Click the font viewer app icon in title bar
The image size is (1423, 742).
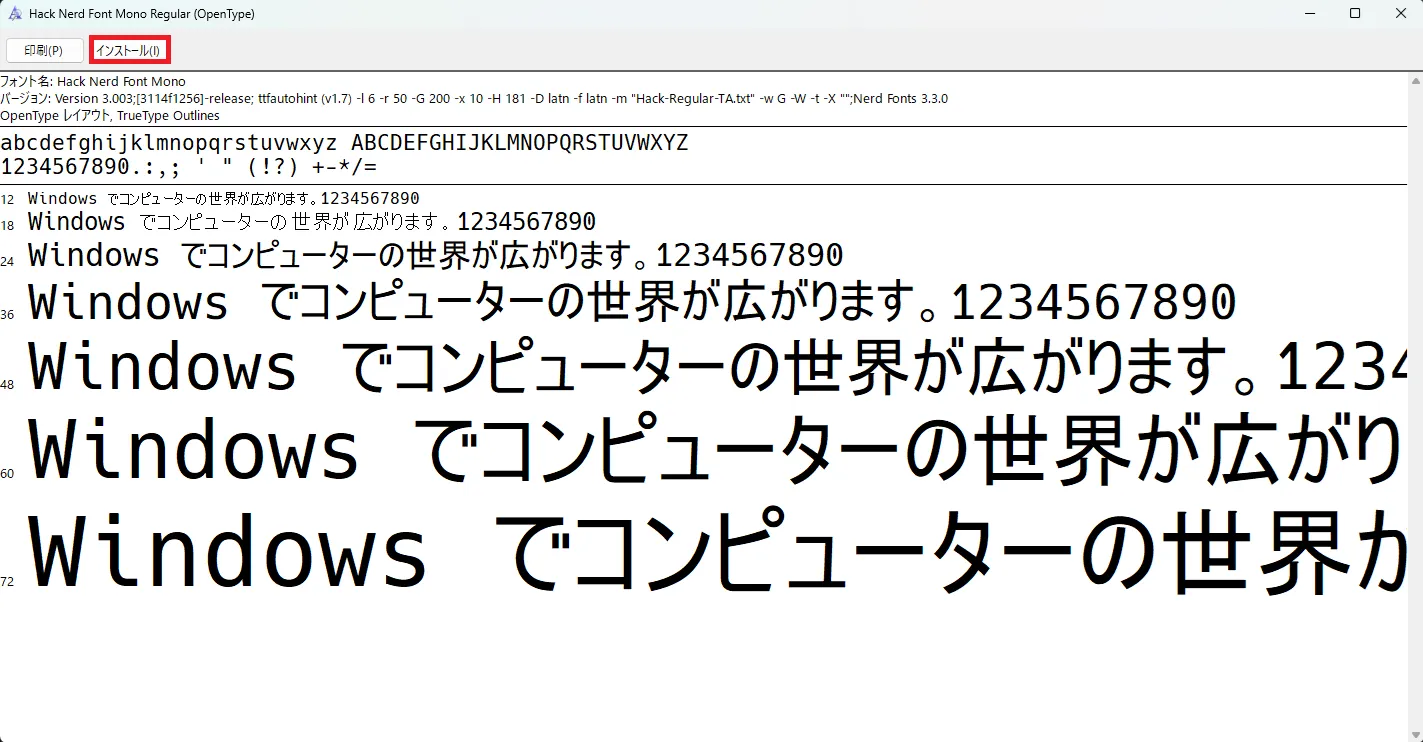click(x=15, y=14)
